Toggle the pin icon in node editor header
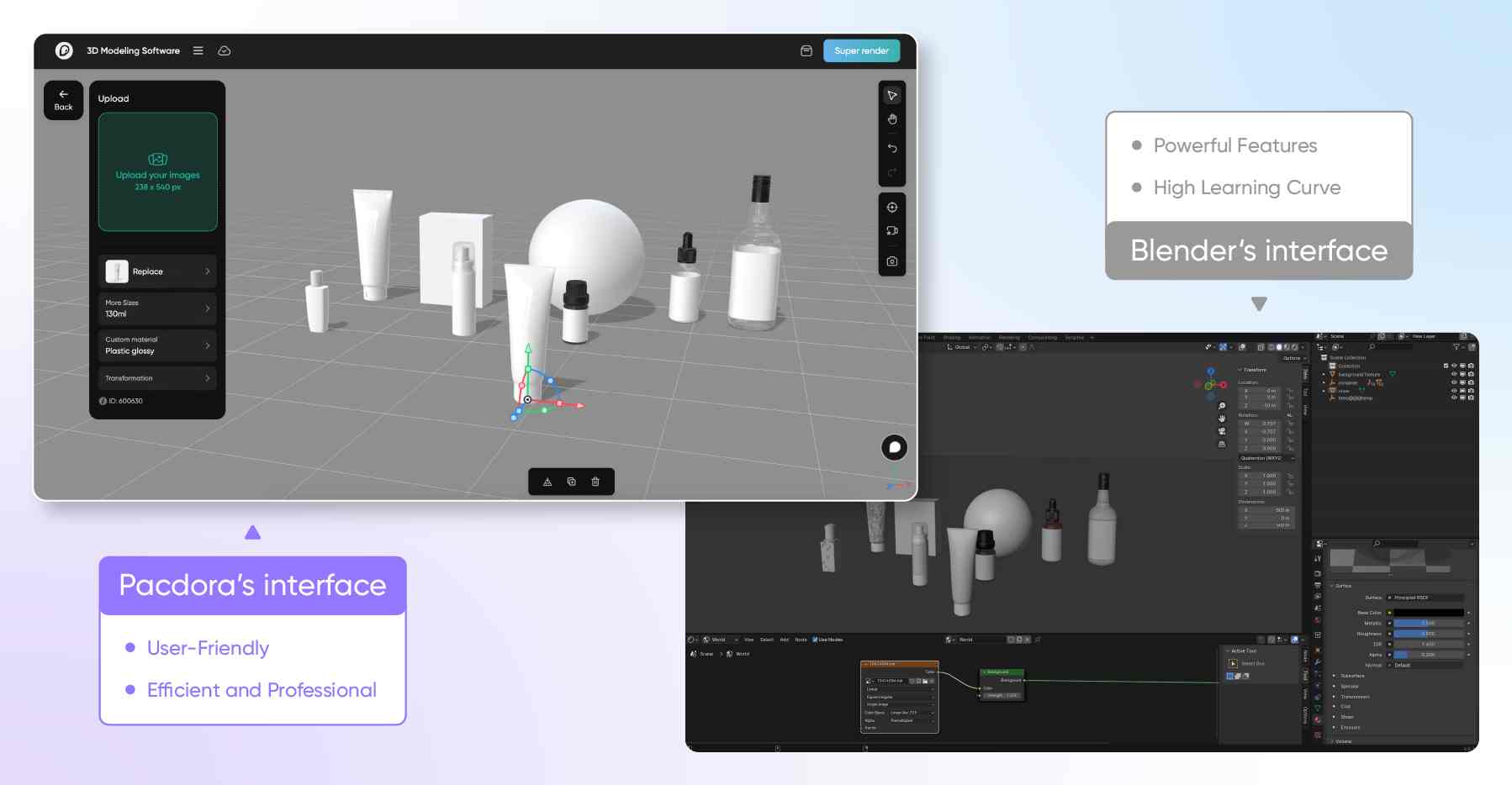The height and width of the screenshot is (785, 1512). tap(1039, 640)
